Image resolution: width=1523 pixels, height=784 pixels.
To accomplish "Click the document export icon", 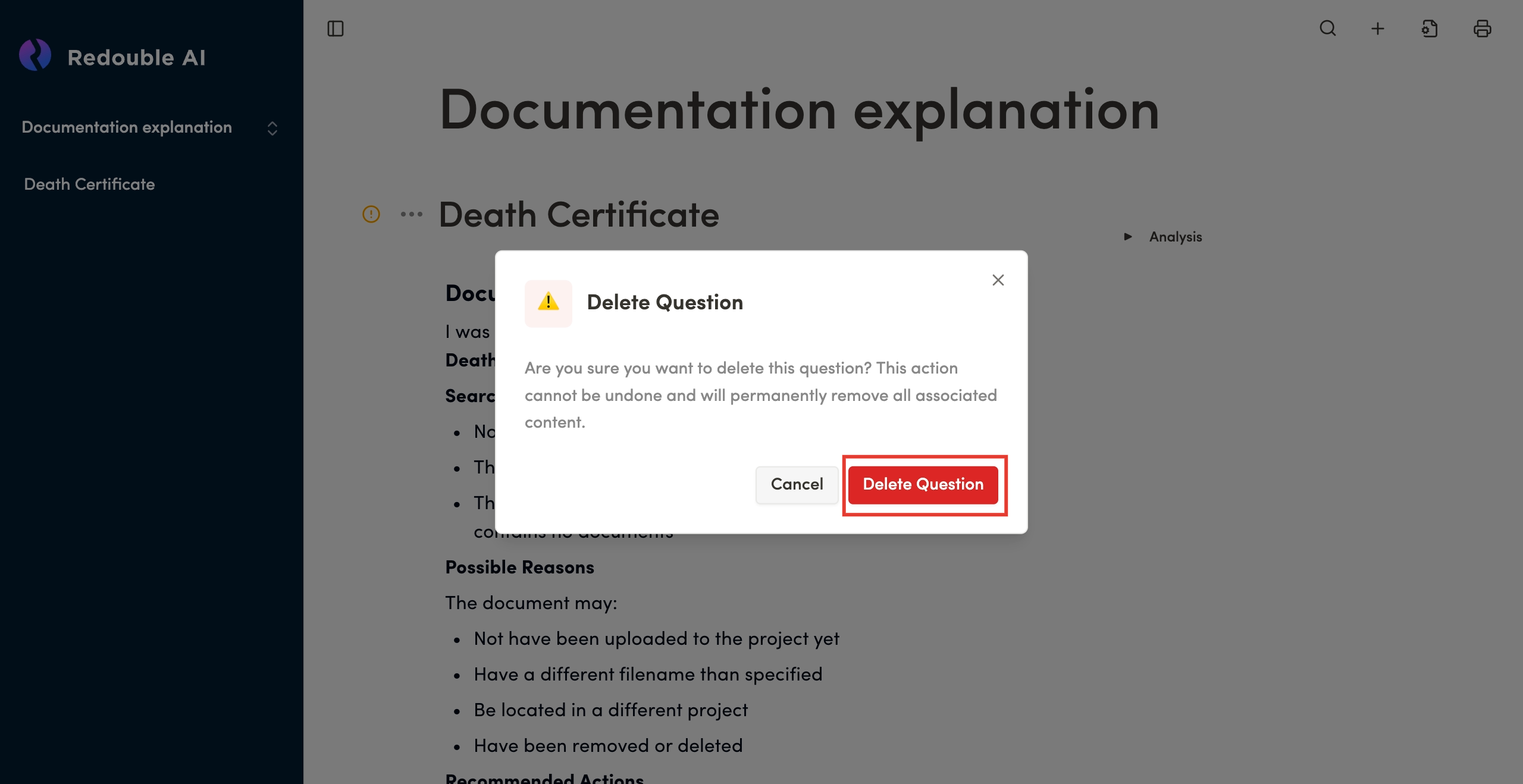I will pos(1430,29).
